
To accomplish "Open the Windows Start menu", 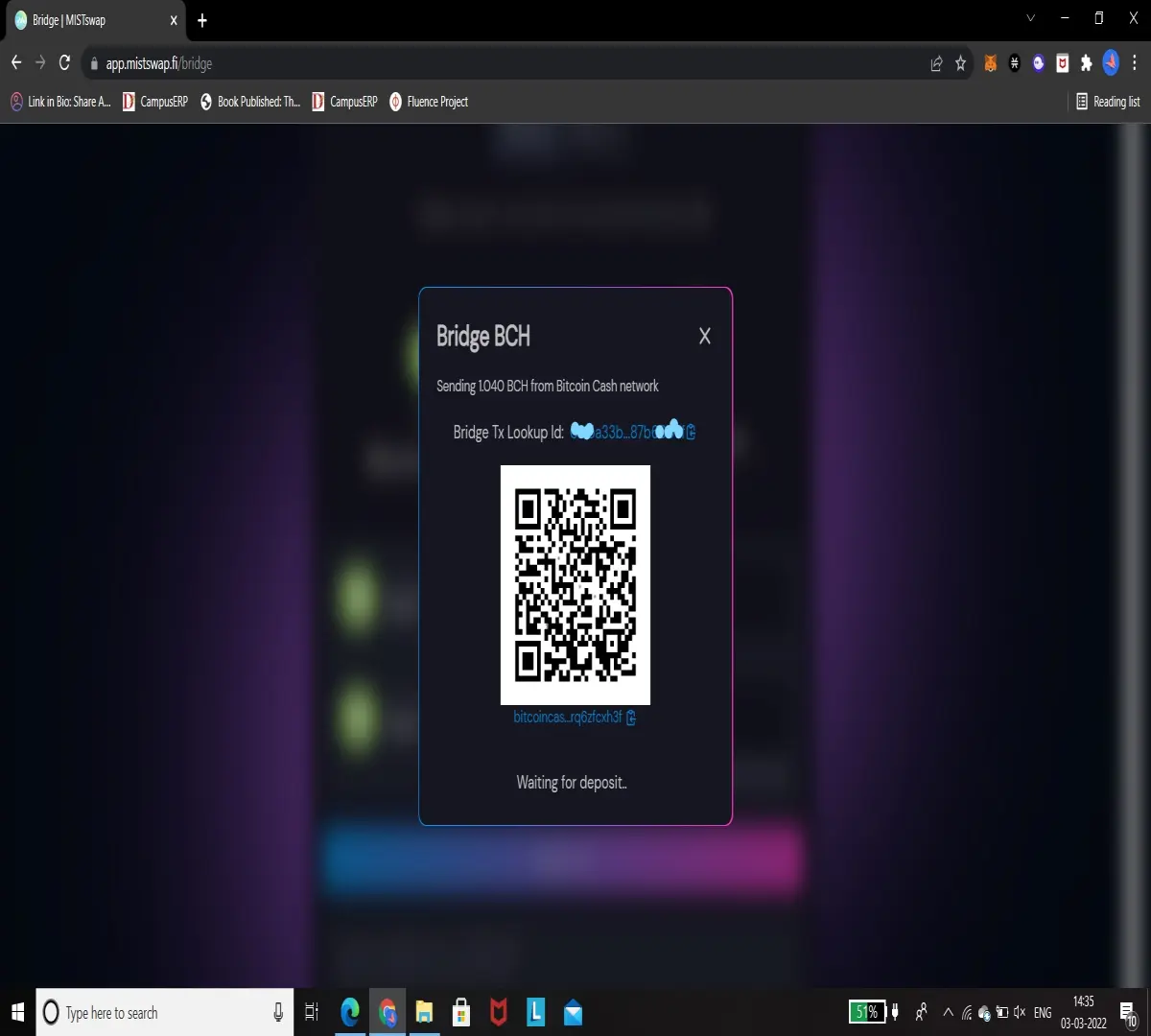I will click(17, 1012).
